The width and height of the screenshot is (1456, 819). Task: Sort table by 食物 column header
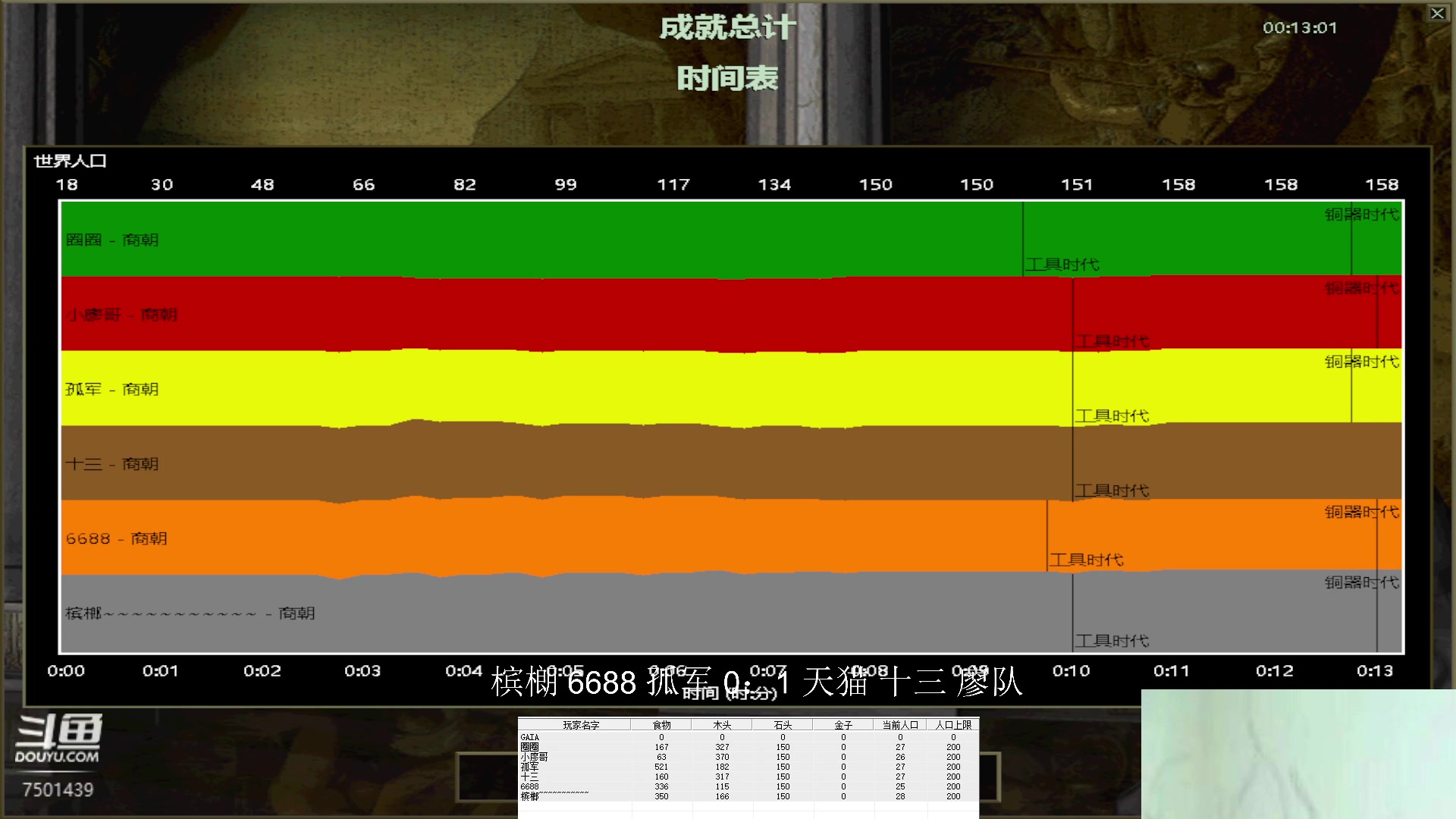tap(661, 725)
